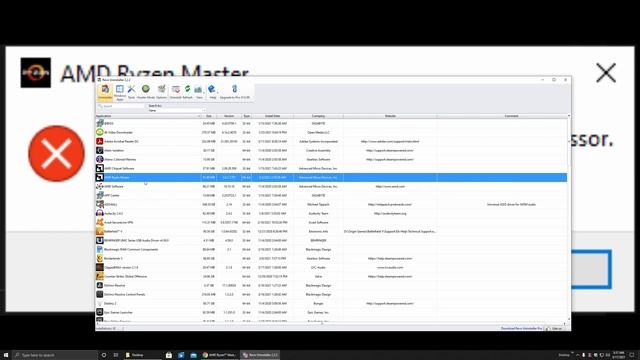Open Task View from taskbar
The width and height of the screenshot is (640, 360).
(x=116, y=355)
